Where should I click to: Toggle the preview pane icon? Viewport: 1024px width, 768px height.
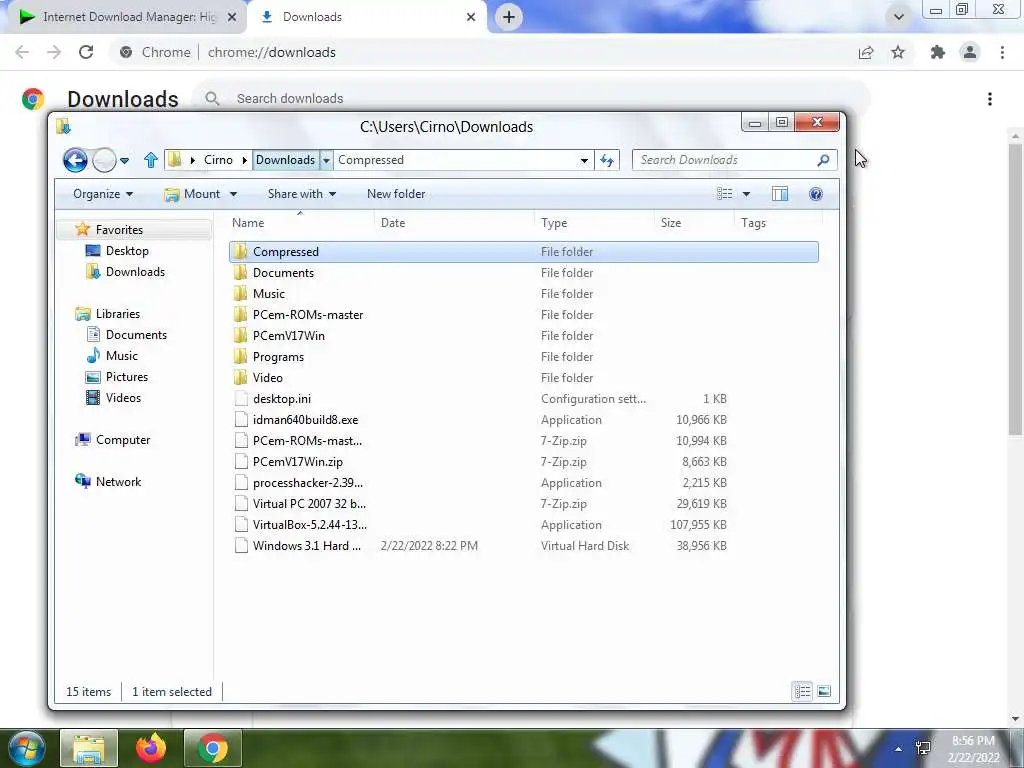pos(780,194)
